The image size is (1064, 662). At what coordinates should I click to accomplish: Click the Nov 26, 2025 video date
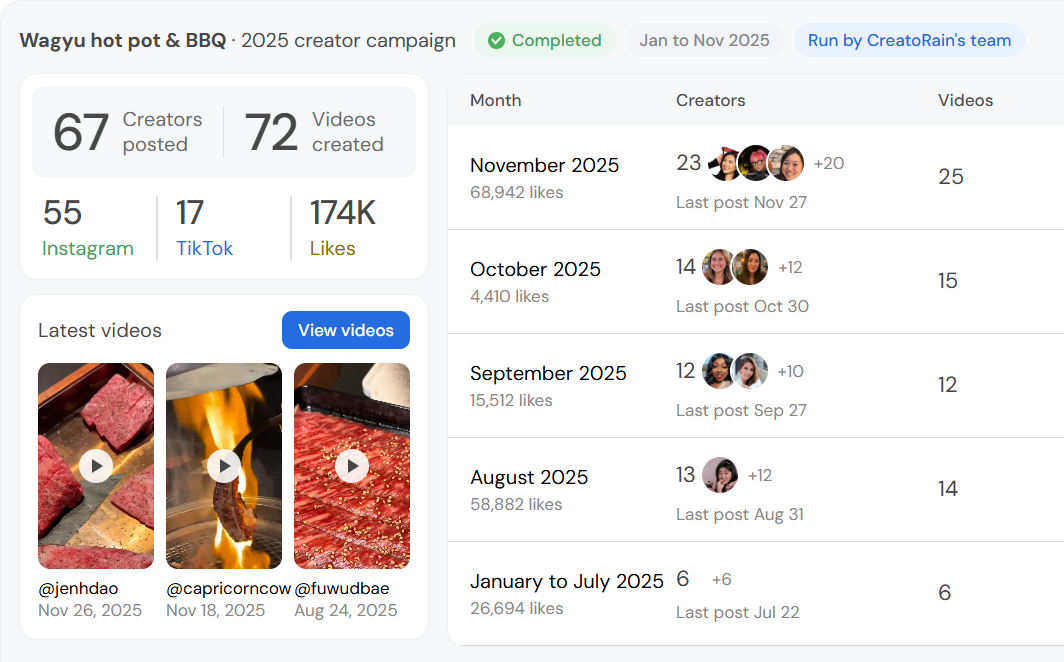pyautogui.click(x=90, y=610)
